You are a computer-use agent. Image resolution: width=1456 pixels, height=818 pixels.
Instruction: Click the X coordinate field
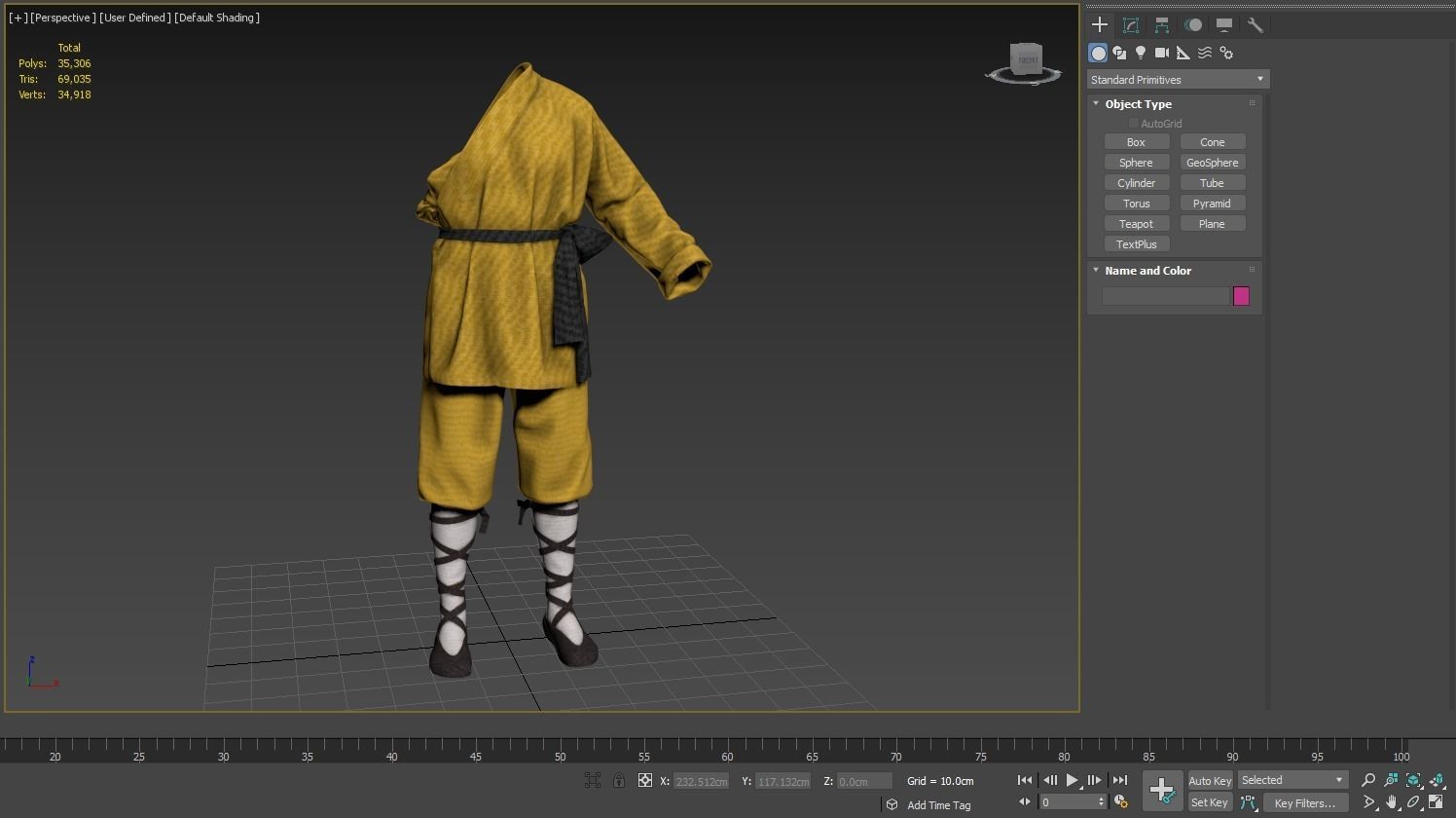pos(701,781)
